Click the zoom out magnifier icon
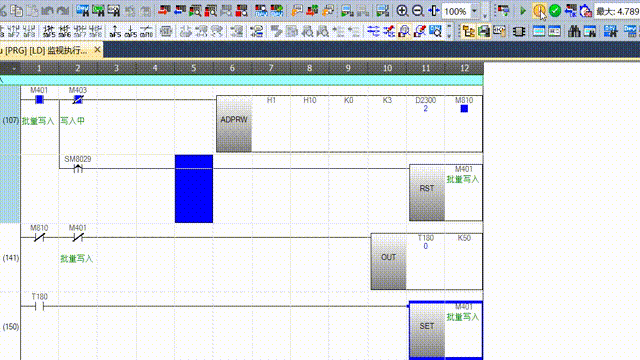This screenshot has height=360, width=640. coord(418,11)
